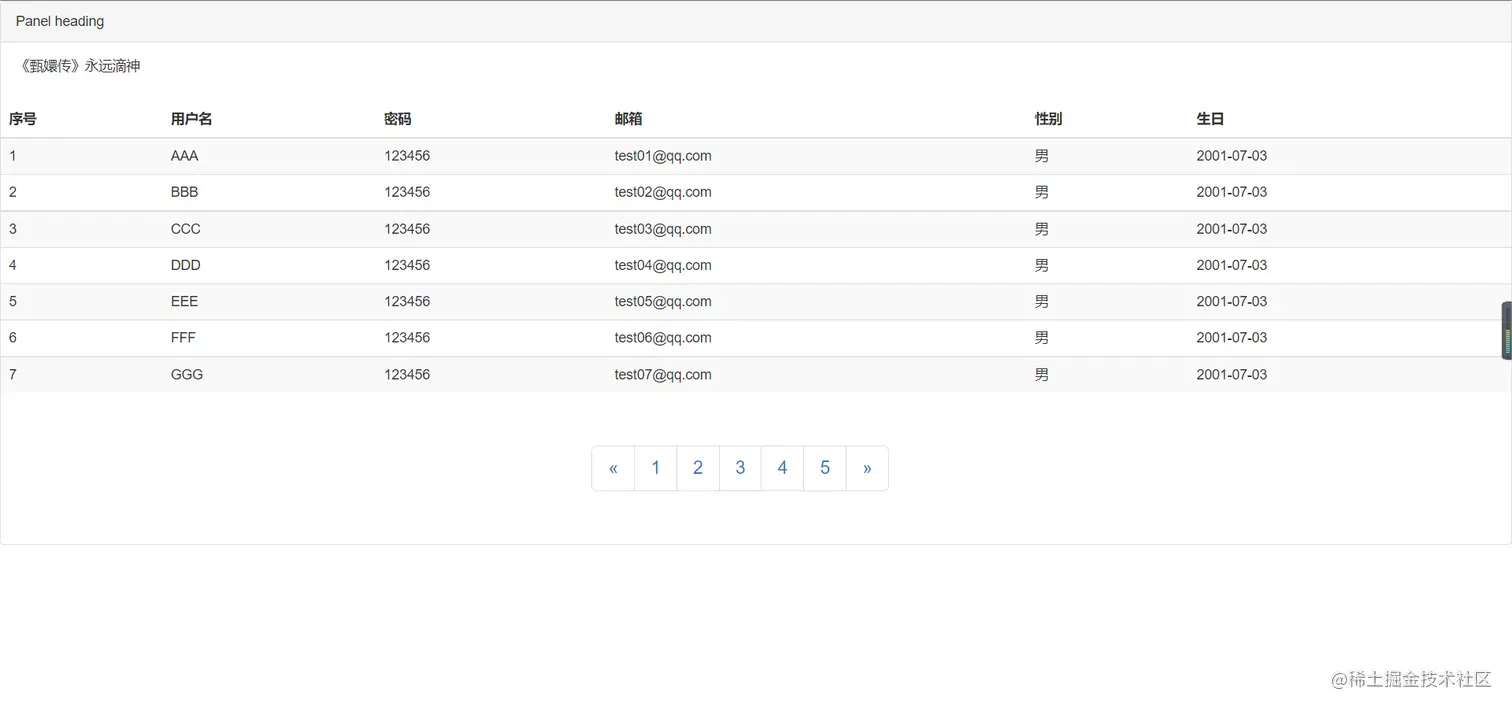Select username cell GGG

click(x=187, y=374)
